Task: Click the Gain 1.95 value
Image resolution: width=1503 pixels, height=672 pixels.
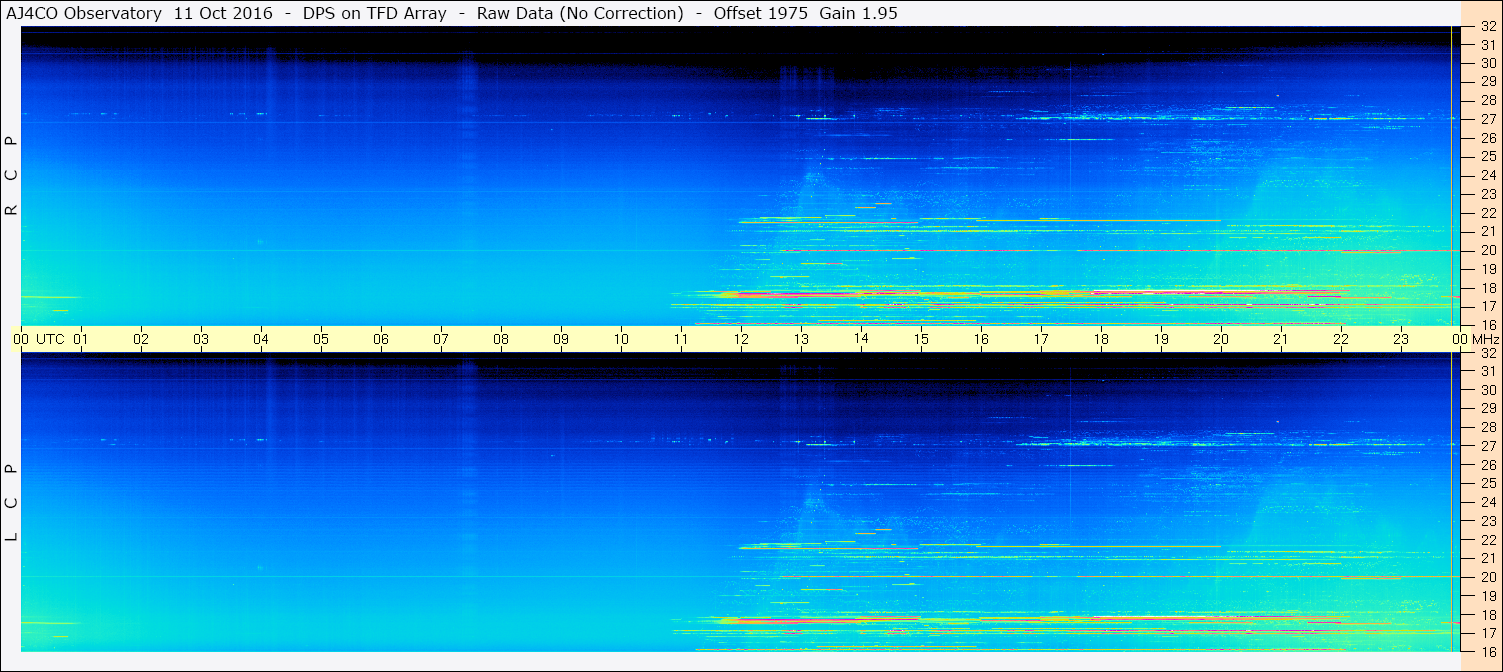Action: 858,13
